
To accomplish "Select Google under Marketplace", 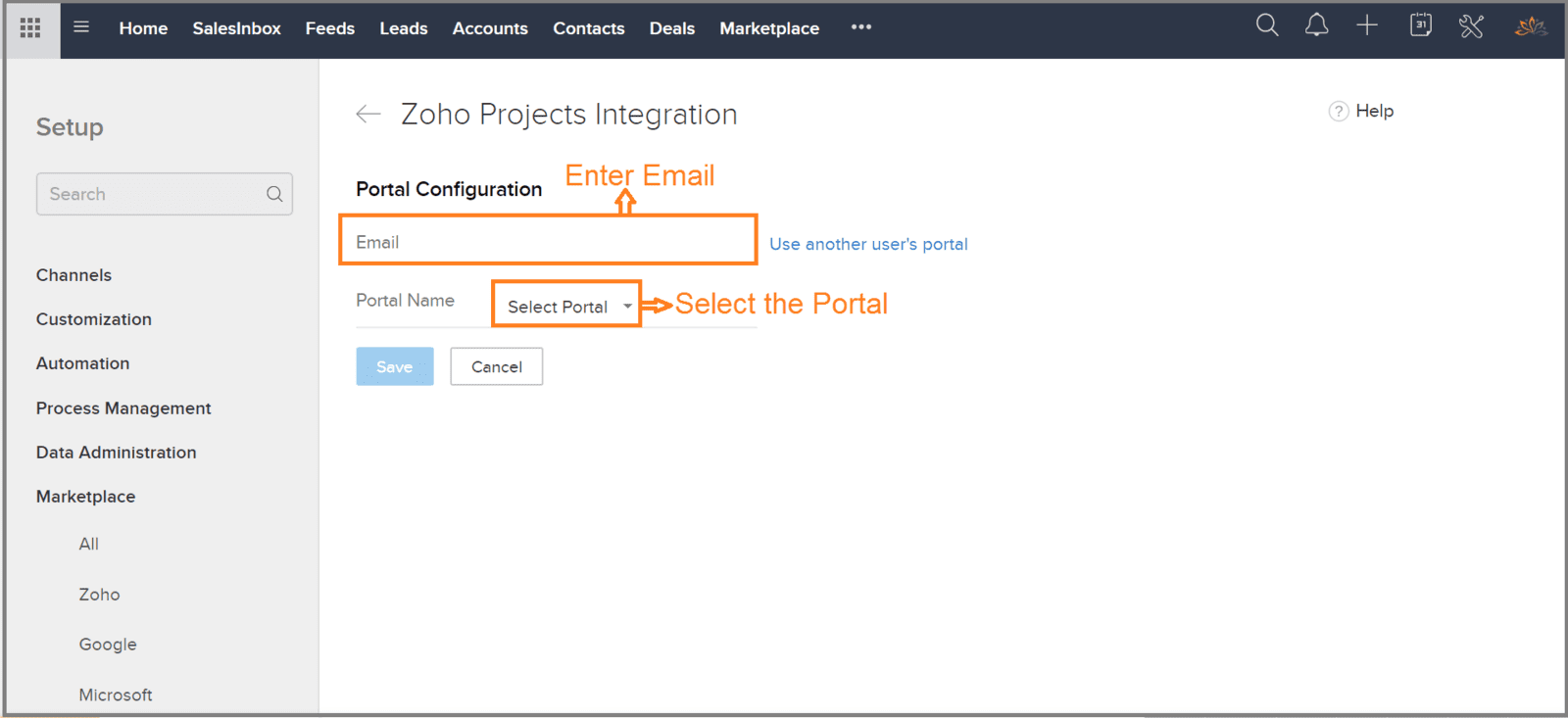I will tap(108, 645).
